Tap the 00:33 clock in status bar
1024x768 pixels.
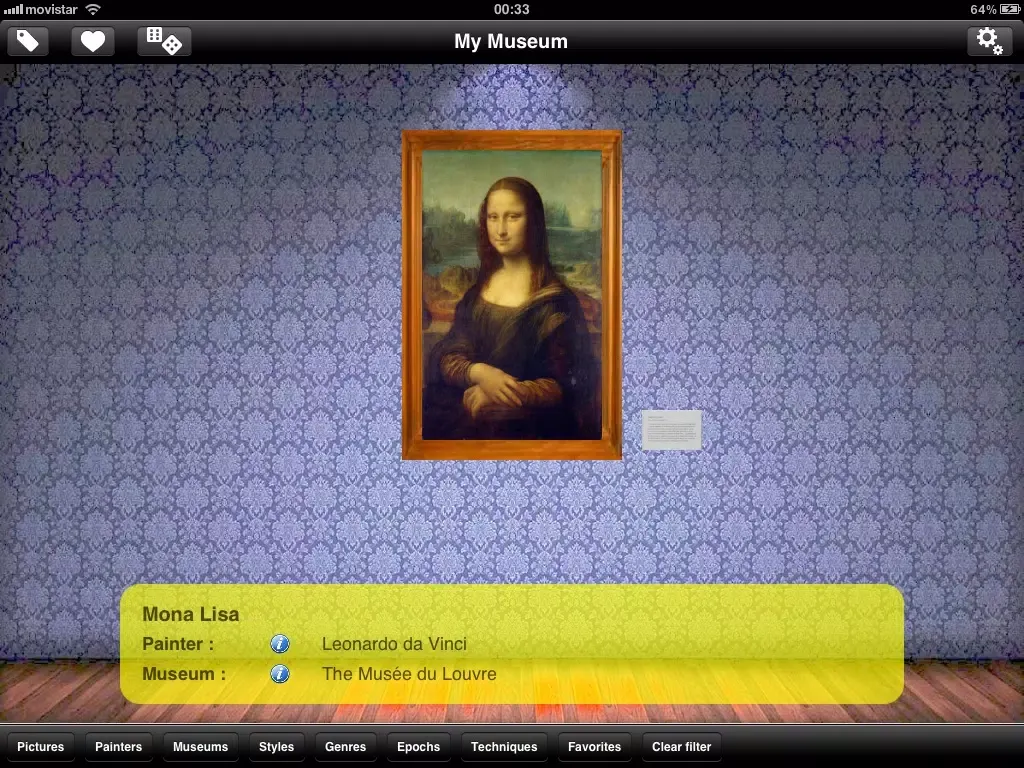tap(511, 9)
